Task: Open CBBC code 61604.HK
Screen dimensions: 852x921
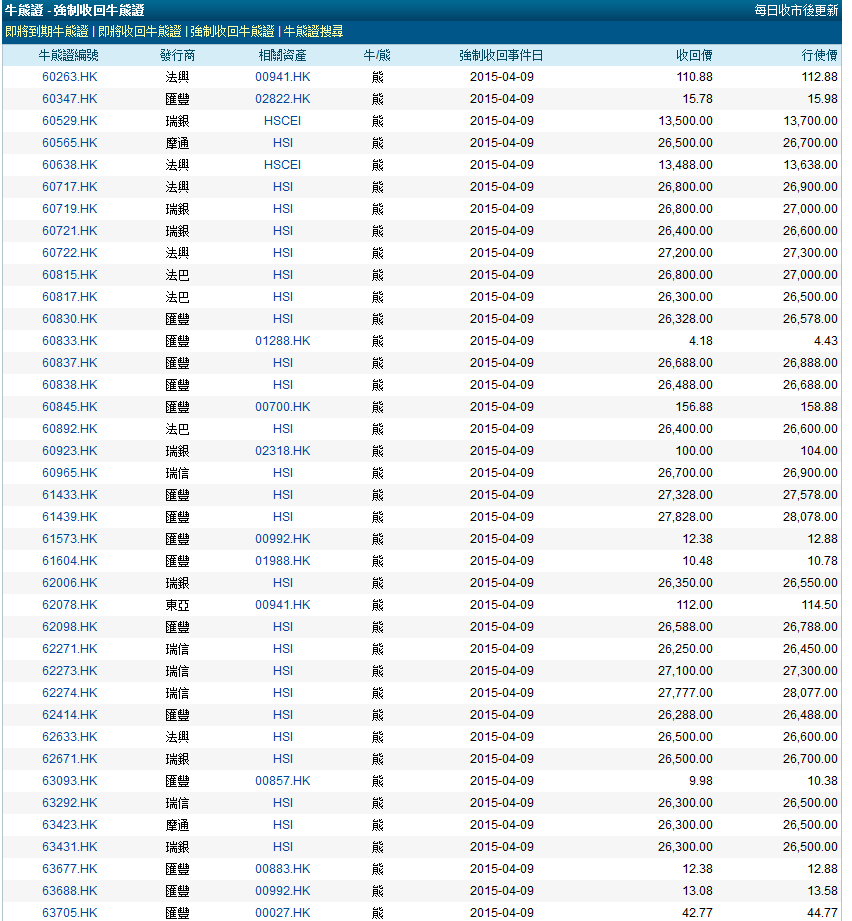Action: coord(70,561)
